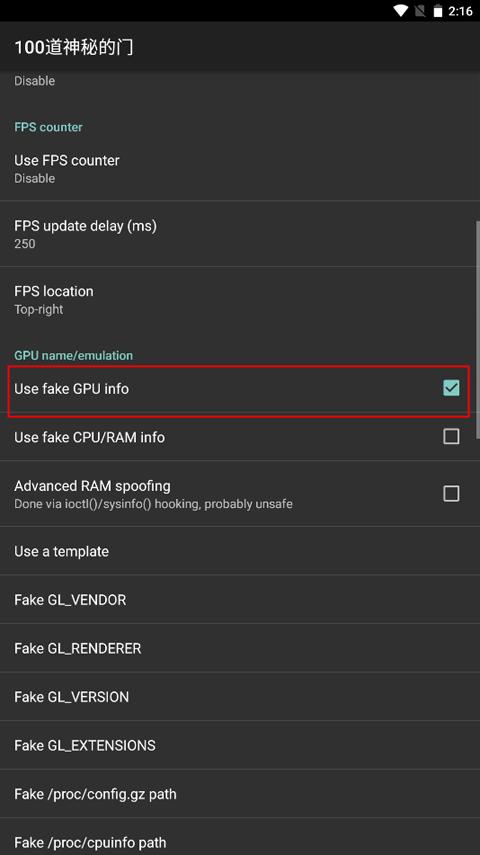Uncheck the Use fake GPU info checkbox
This screenshot has height=855, width=480.
pos(451,388)
